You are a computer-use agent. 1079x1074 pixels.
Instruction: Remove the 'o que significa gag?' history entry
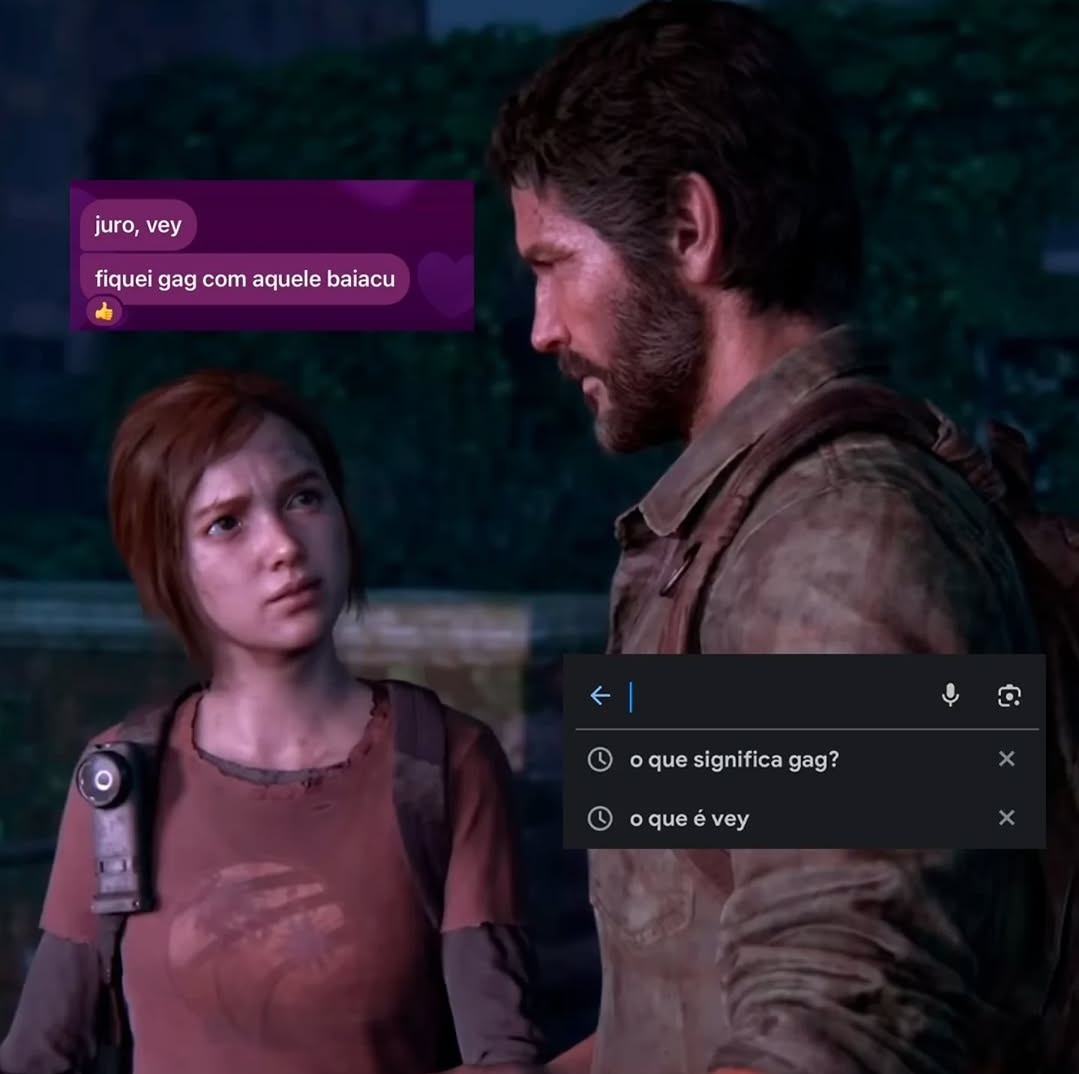tap(1006, 759)
